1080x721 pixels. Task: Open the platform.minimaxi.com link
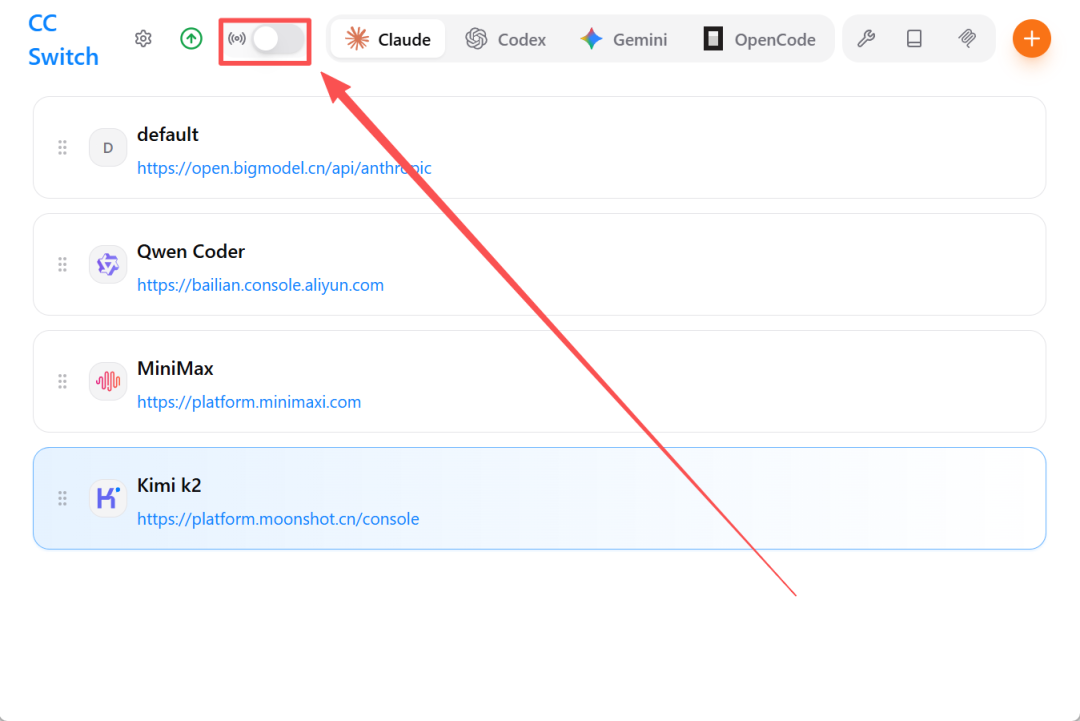pyautogui.click(x=249, y=402)
